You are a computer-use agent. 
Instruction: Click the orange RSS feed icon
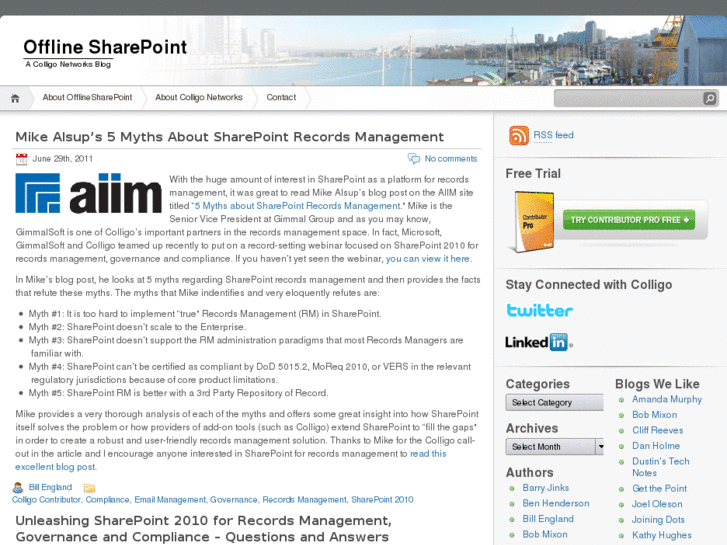pos(519,135)
